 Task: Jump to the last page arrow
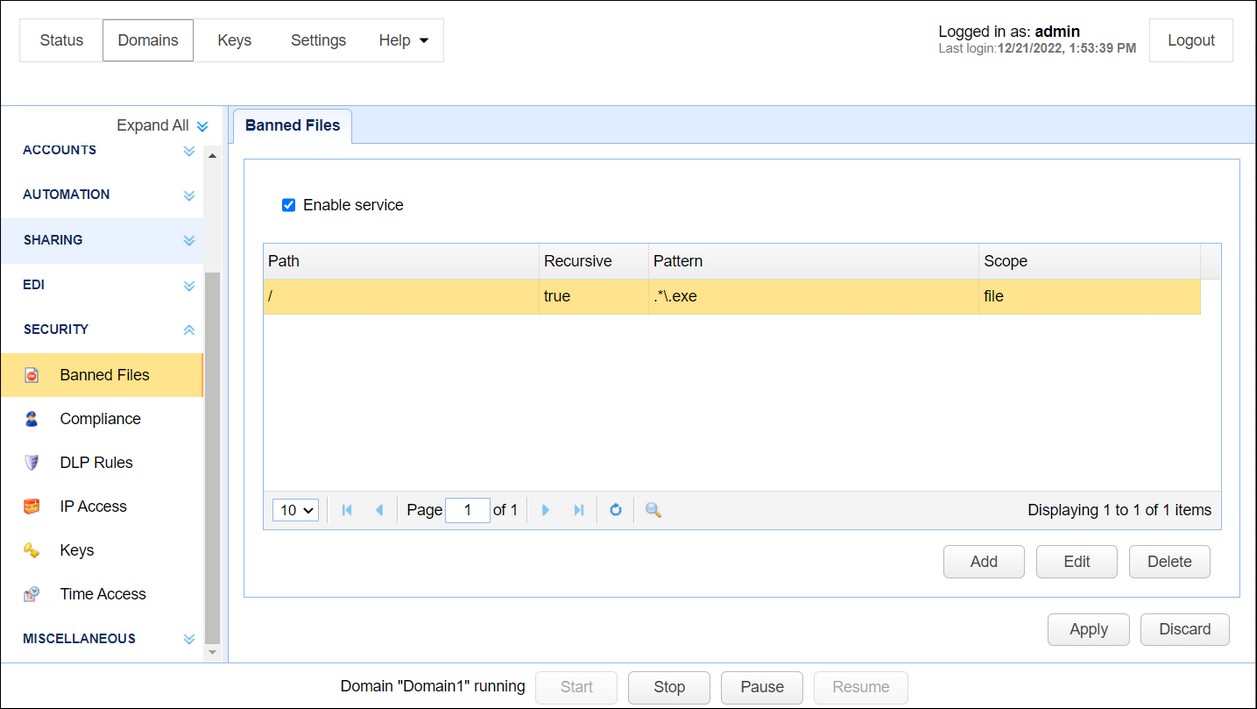click(578, 510)
